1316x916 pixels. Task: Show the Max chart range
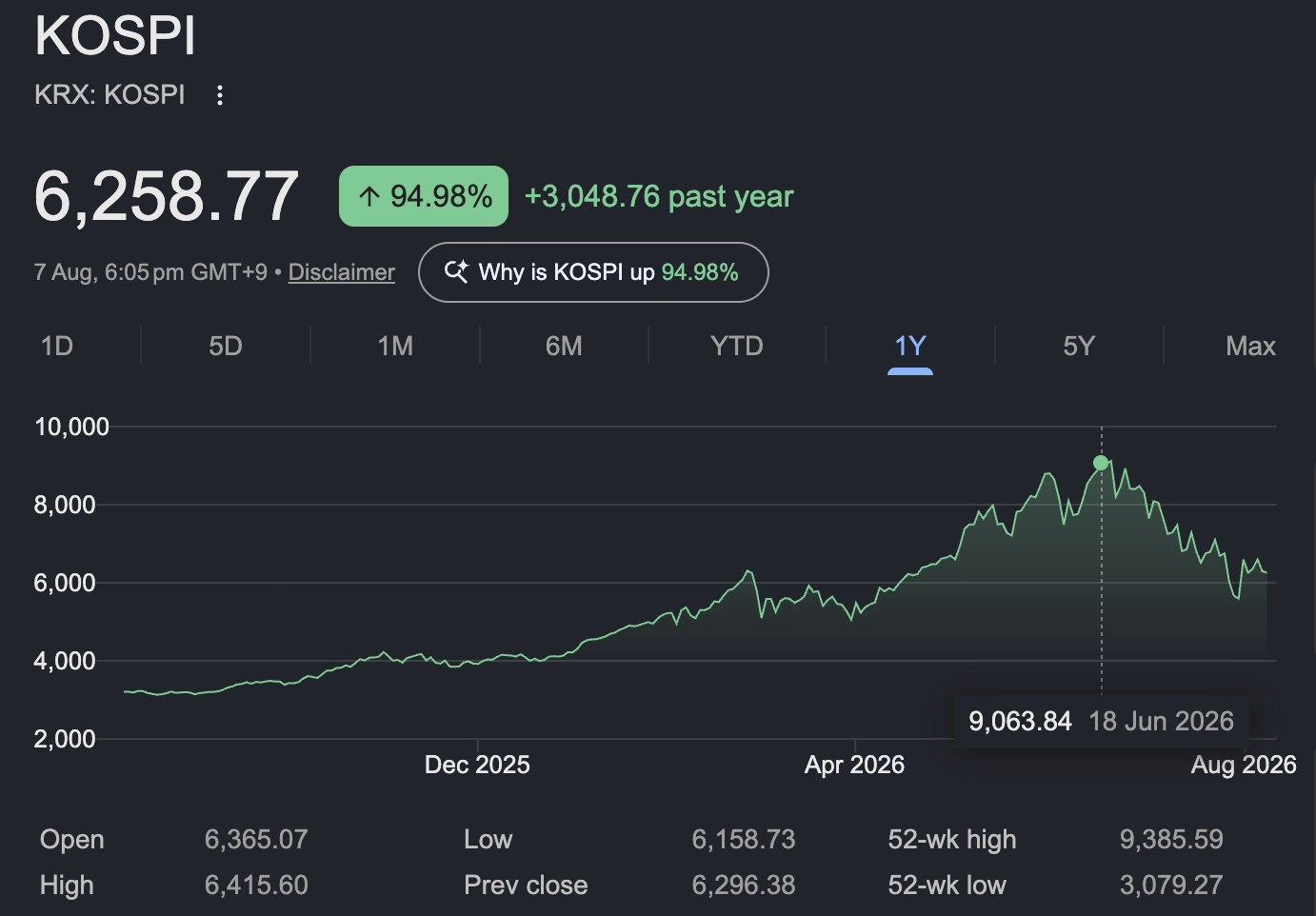point(1250,346)
